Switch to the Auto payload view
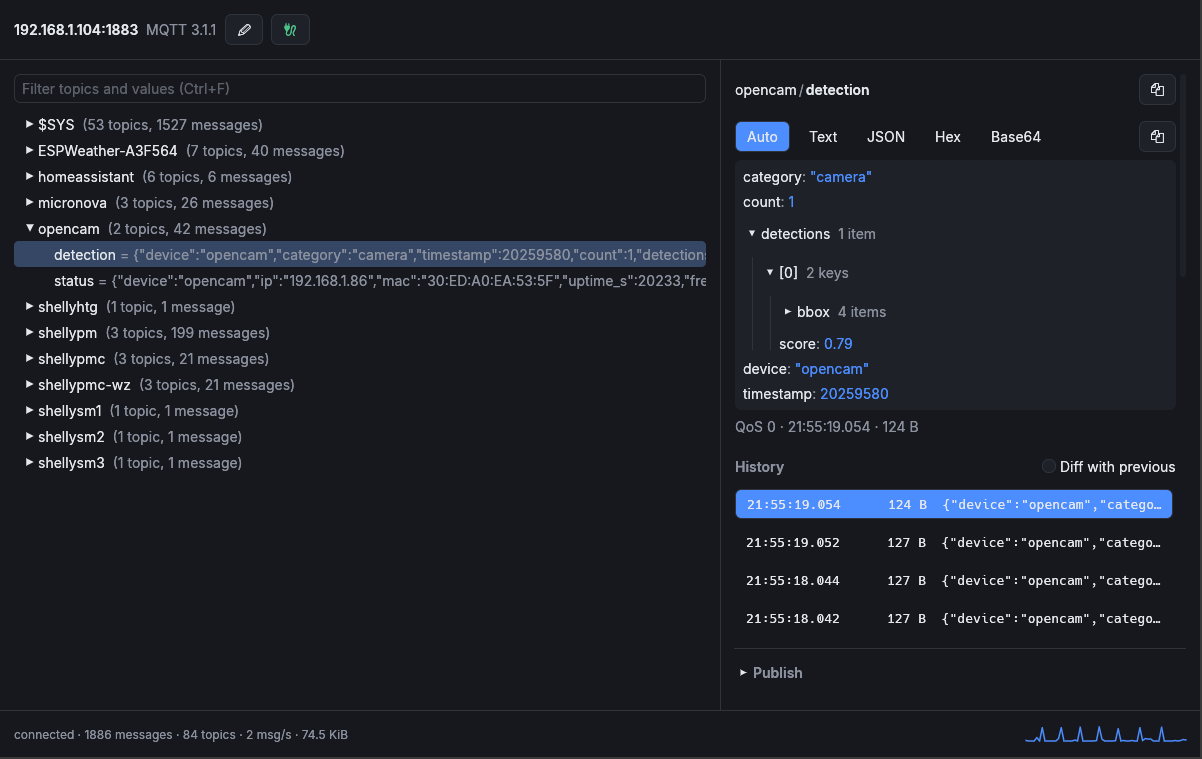This screenshot has height=759, width=1202. [762, 137]
